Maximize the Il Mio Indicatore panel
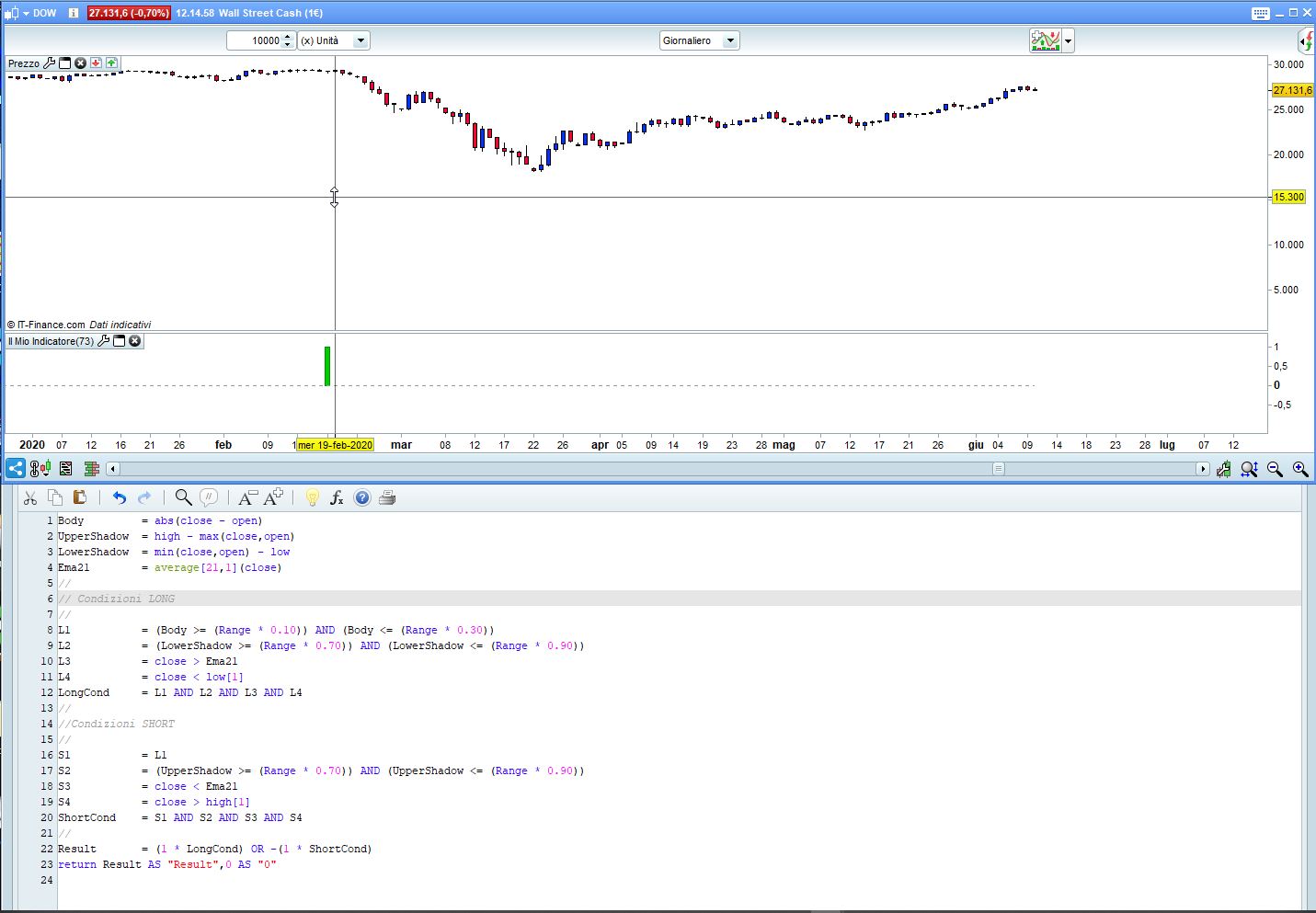Viewport: 1316px width, 913px height. [119, 341]
